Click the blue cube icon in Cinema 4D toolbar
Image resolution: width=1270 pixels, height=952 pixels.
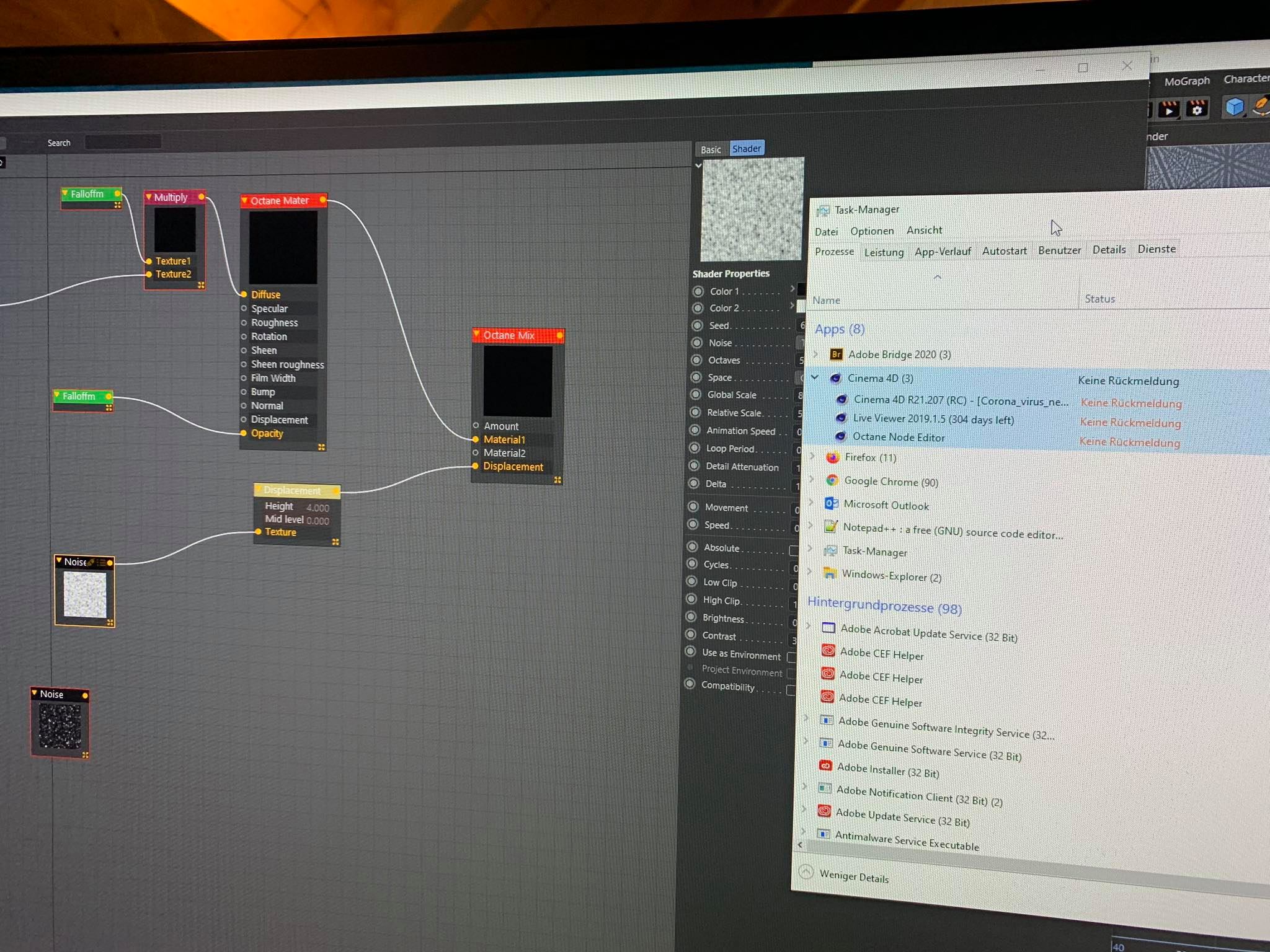pos(1234,107)
